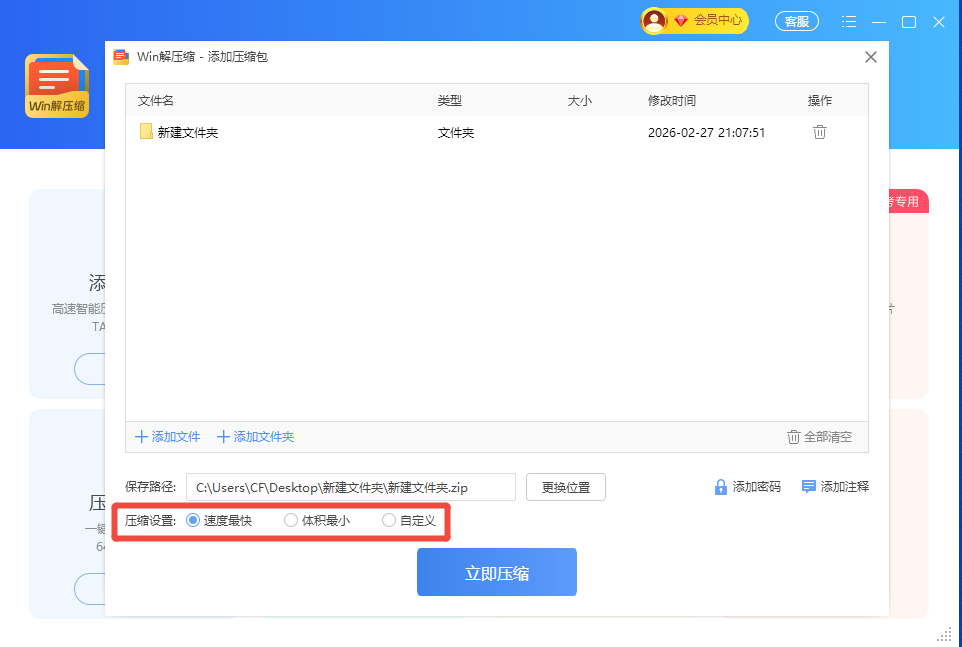Click the save path input field

pyautogui.click(x=350, y=488)
